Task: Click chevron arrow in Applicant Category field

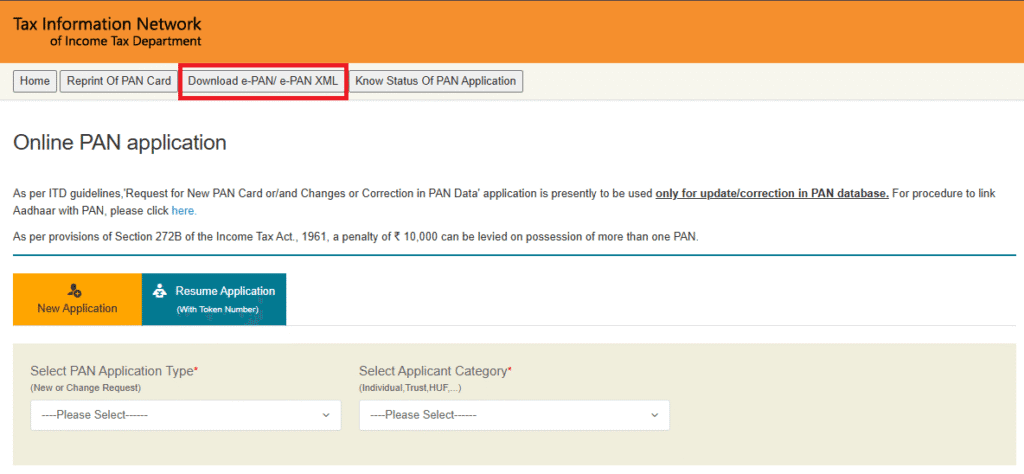Action: click(x=654, y=415)
